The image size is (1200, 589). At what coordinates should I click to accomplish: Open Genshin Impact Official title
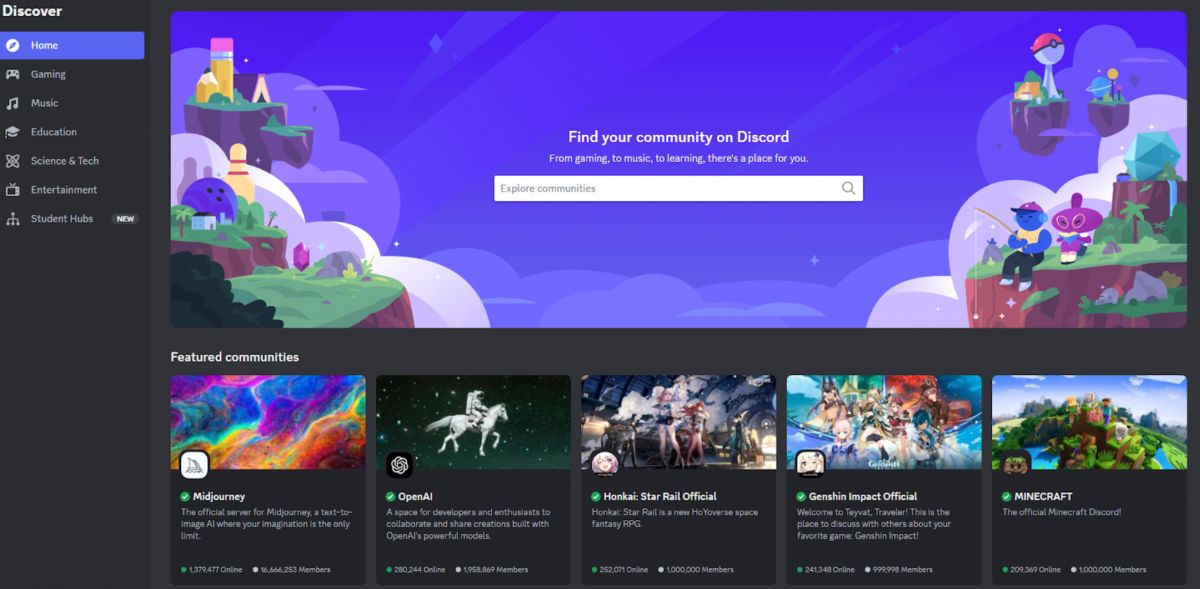[863, 496]
